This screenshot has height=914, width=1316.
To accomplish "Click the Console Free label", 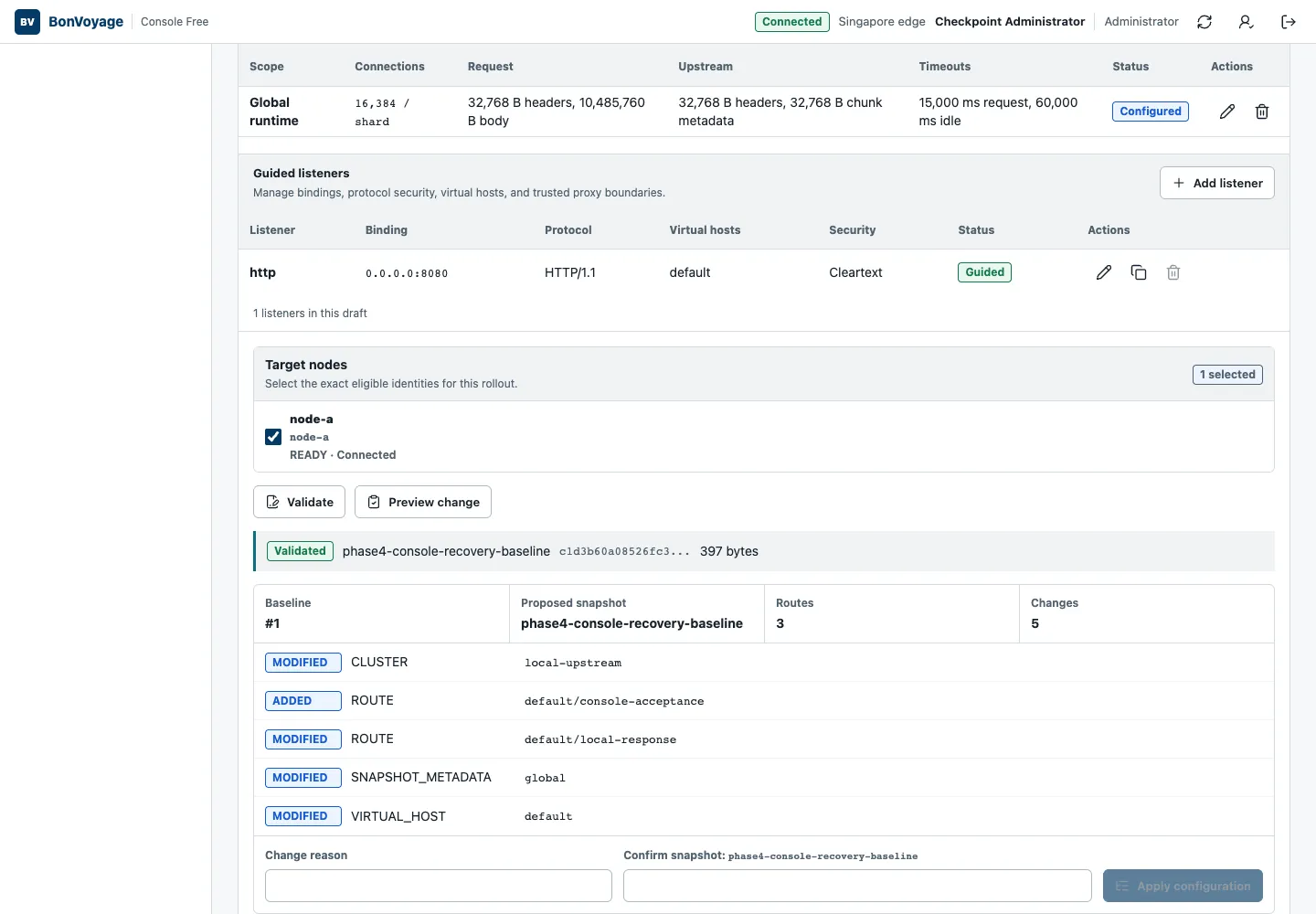I will point(175,22).
